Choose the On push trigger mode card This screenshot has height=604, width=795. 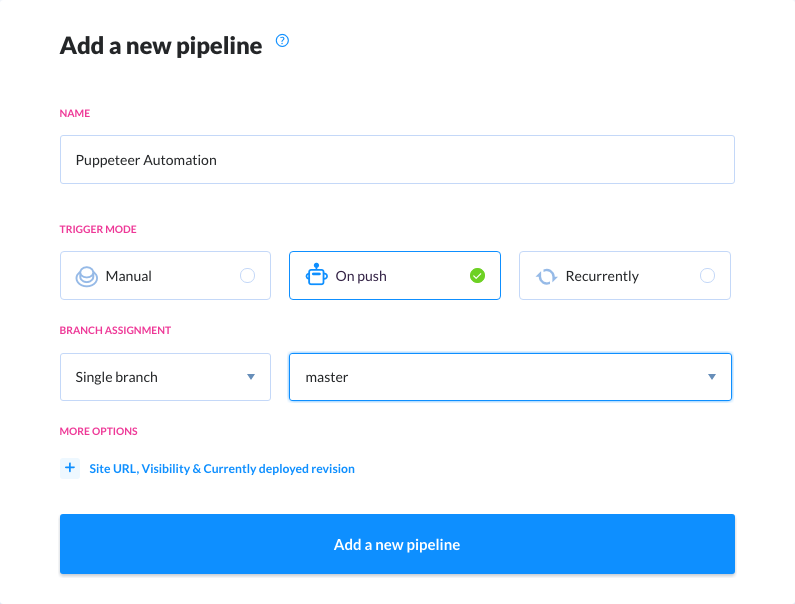tap(395, 275)
